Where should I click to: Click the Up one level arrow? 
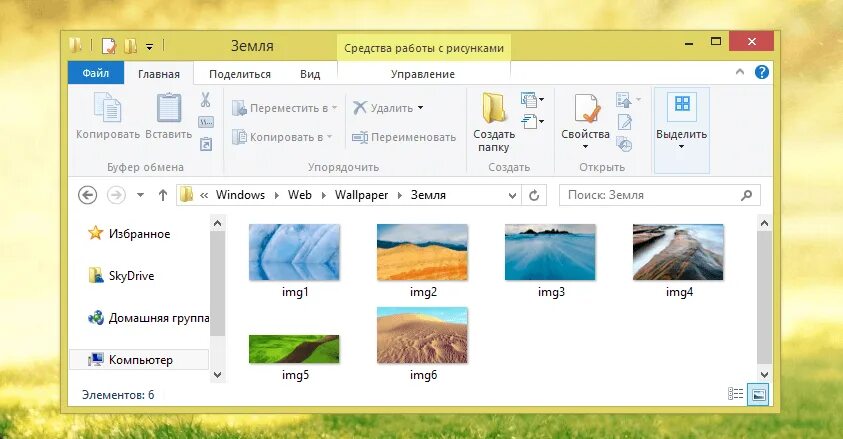pos(163,195)
